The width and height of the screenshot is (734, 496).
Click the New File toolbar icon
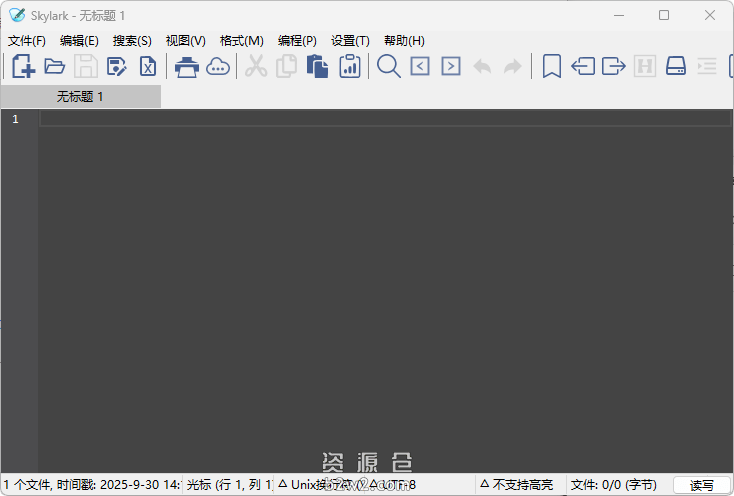[x=23, y=67]
